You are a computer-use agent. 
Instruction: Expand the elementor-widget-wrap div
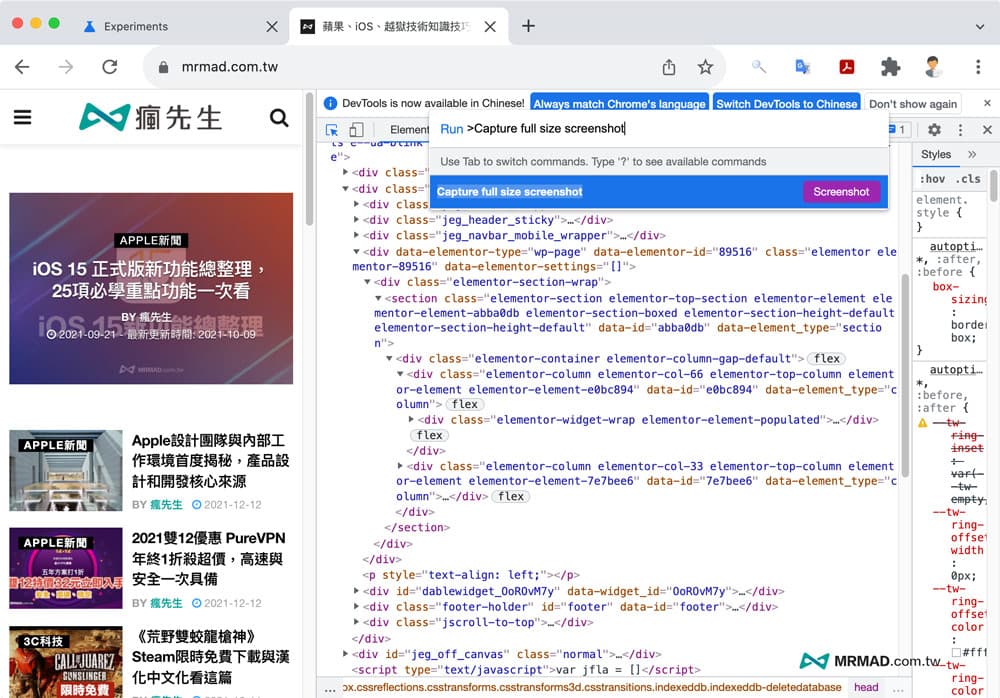click(x=411, y=420)
